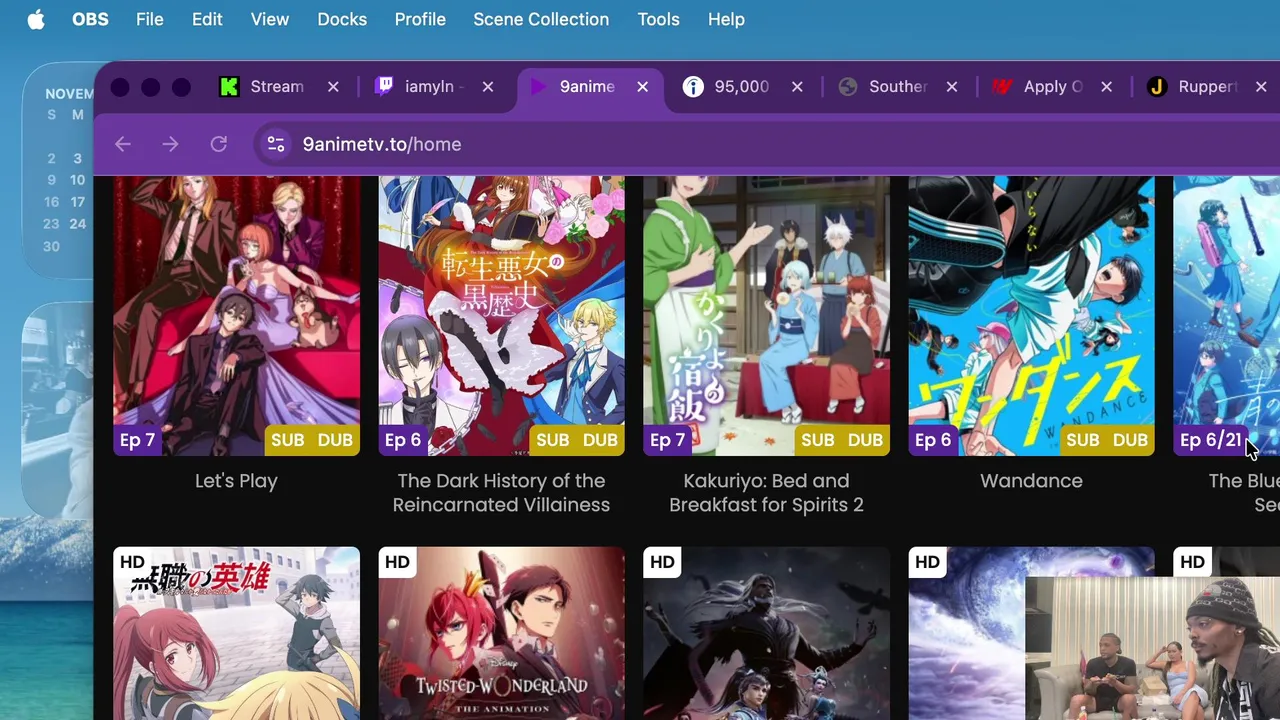Click the Twitch favicon on iamyln tab
The image size is (1280, 720).
click(x=384, y=87)
